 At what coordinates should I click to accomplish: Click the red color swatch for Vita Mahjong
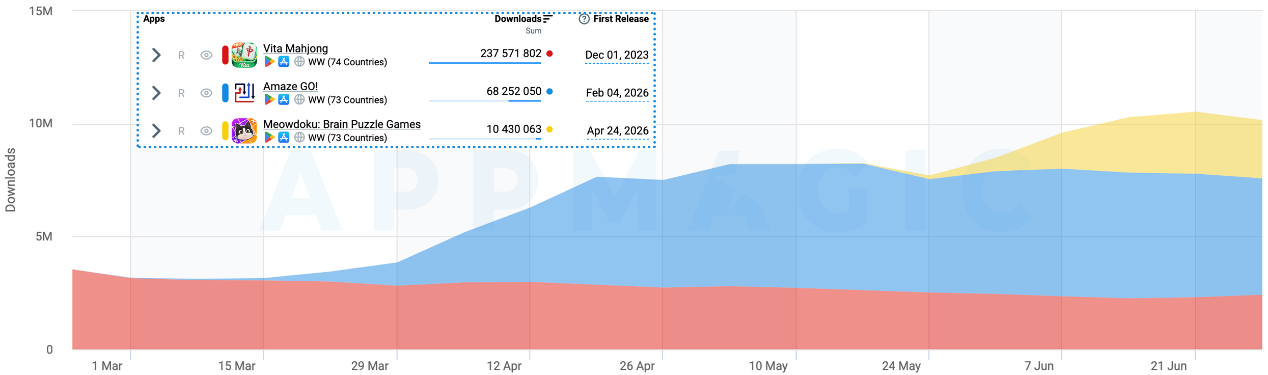(x=225, y=55)
